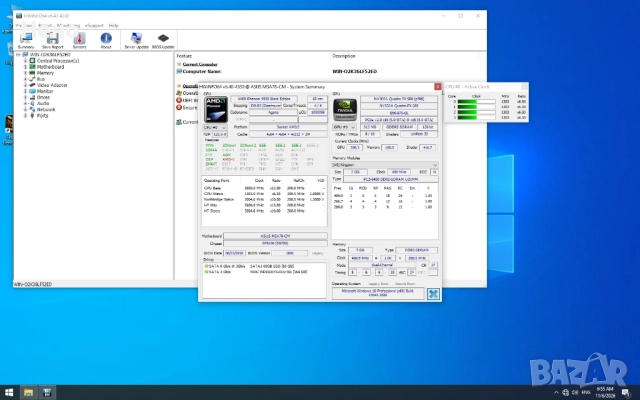Click the Socket AM3 platform field
640x400 pixels.
coord(288,127)
